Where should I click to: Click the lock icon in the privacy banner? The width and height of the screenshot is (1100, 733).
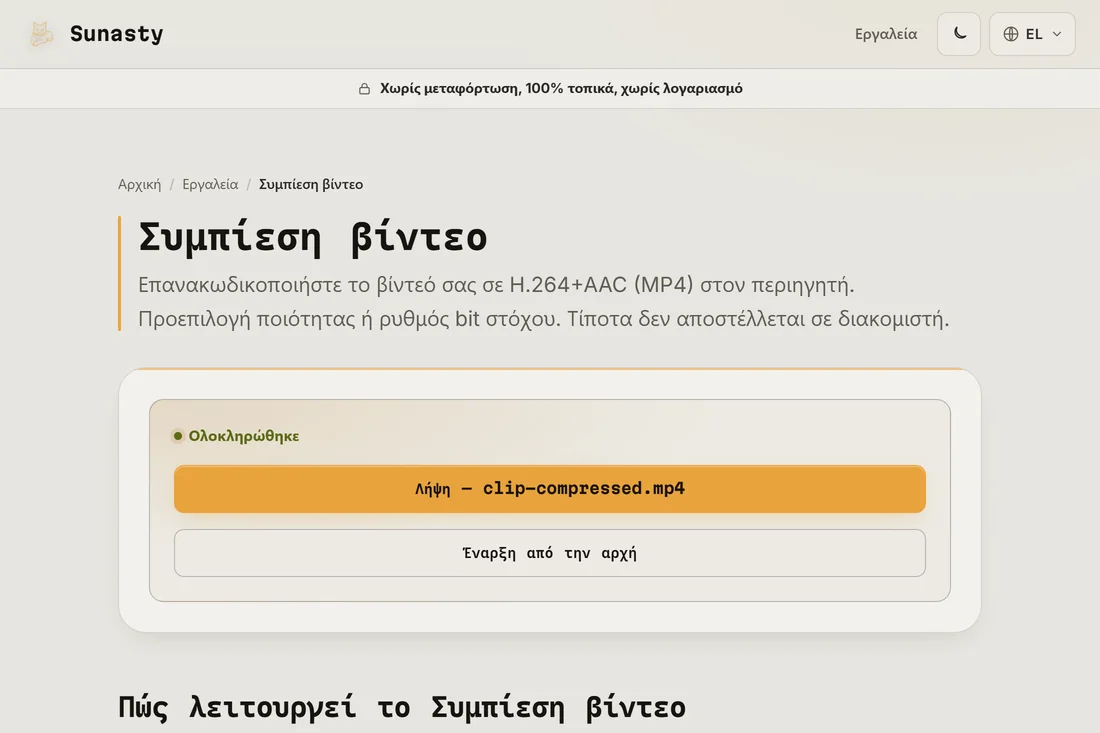click(x=364, y=88)
